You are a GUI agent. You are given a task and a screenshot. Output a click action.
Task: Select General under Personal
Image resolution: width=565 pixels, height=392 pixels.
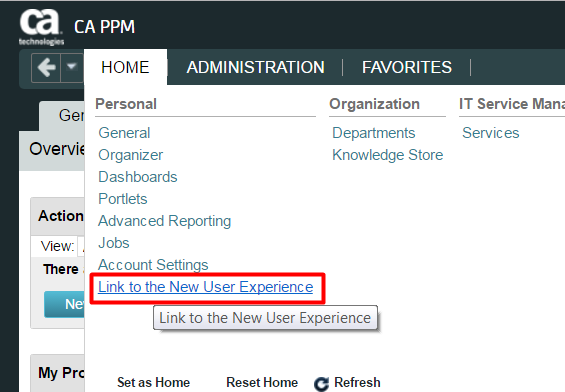124,133
